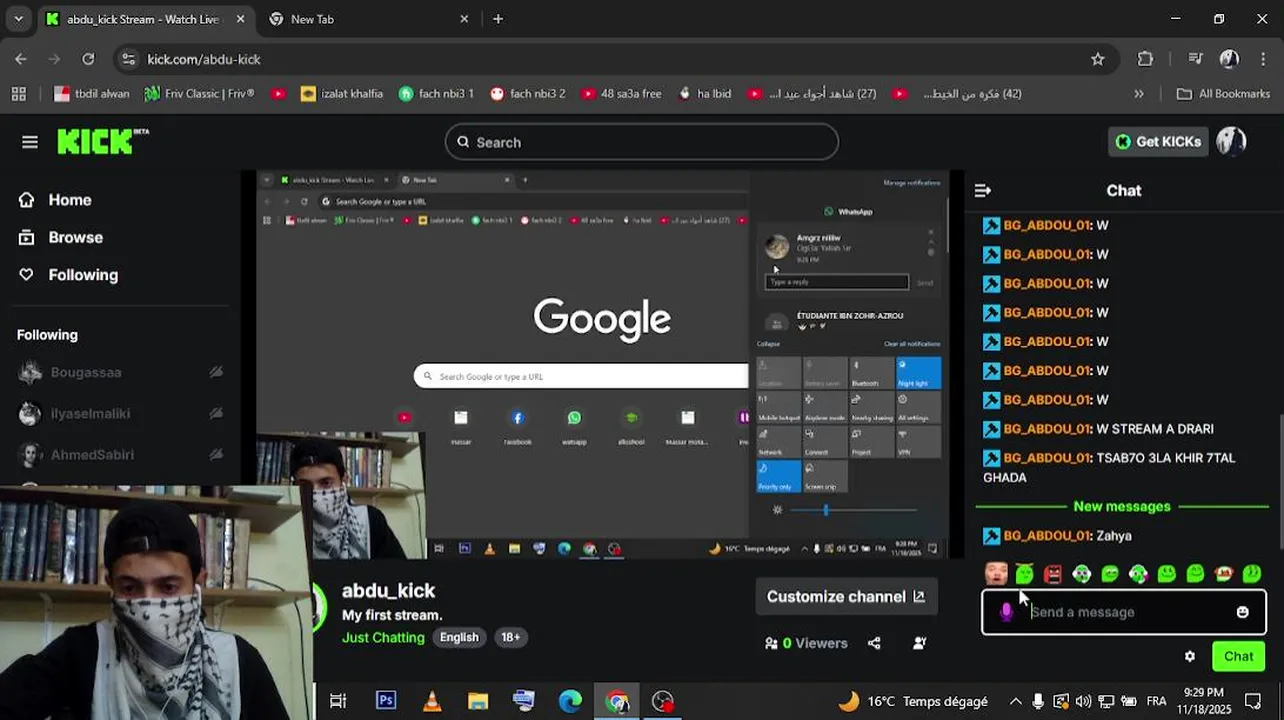Open the Just Chatting category link
Viewport: 1284px width, 720px height.
coord(383,637)
